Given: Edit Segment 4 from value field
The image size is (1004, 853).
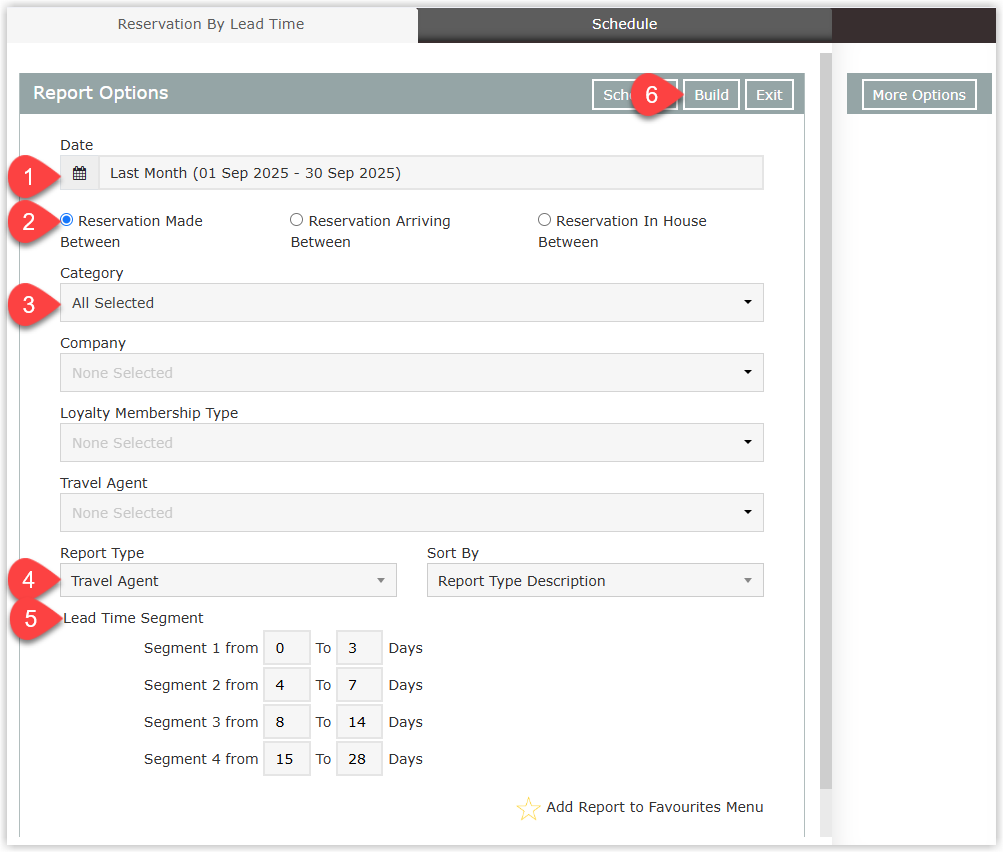Looking at the screenshot, I should point(286,759).
